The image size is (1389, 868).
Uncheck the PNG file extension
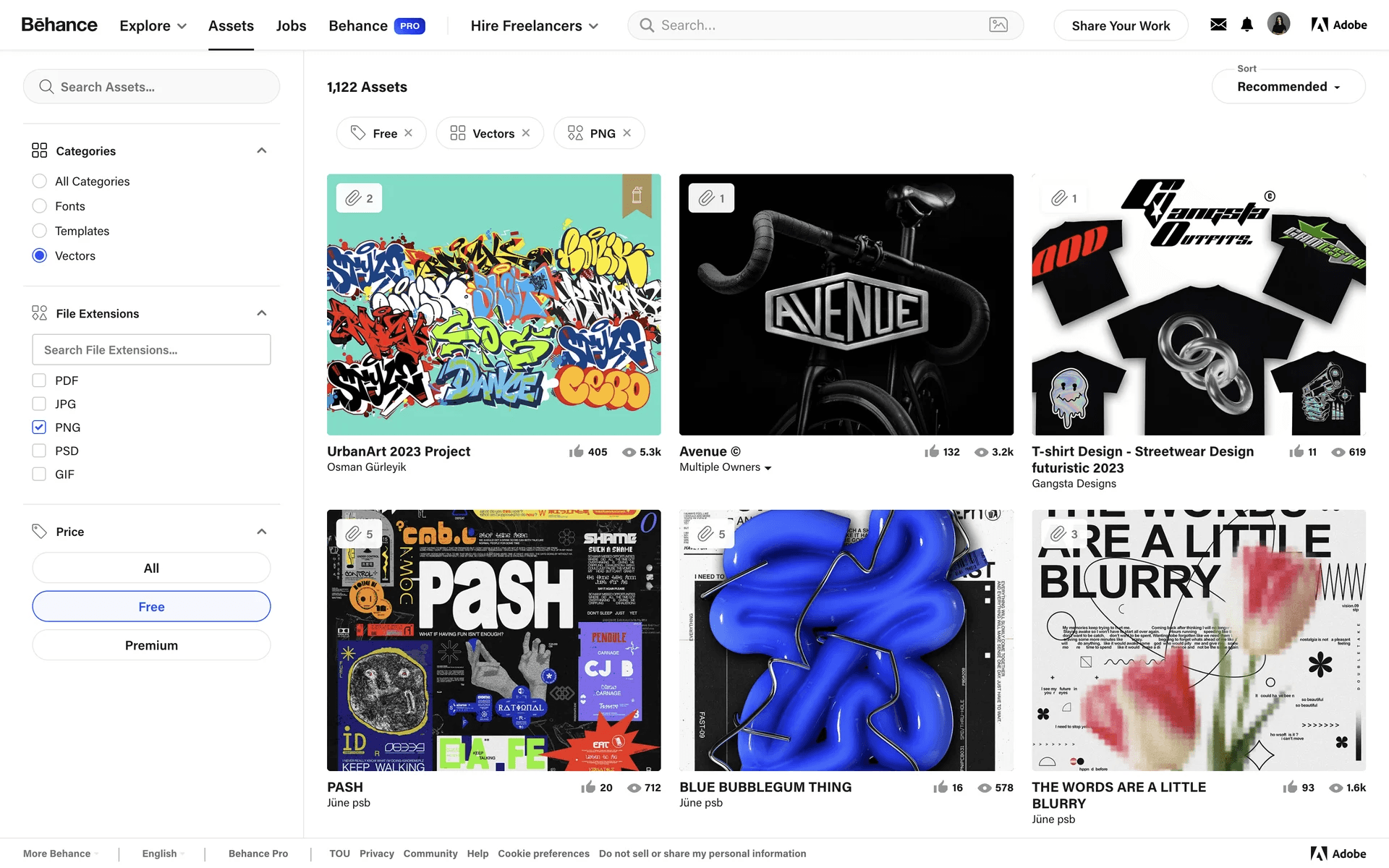(39, 427)
